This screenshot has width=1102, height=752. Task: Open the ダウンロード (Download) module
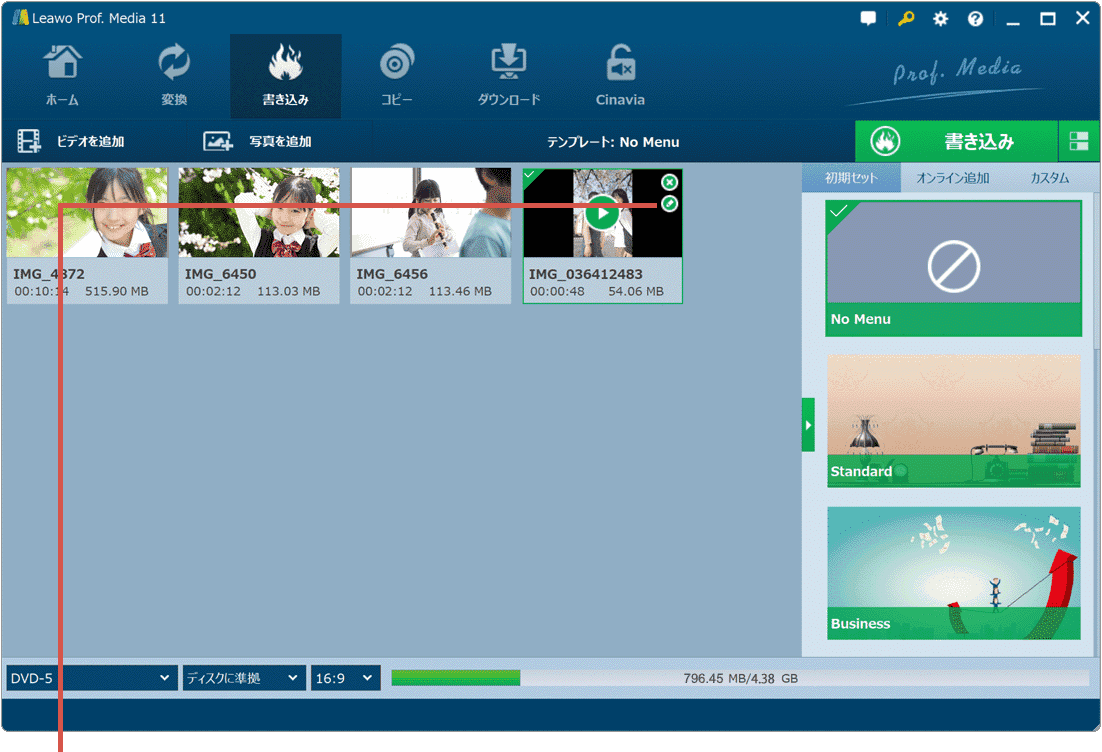508,76
